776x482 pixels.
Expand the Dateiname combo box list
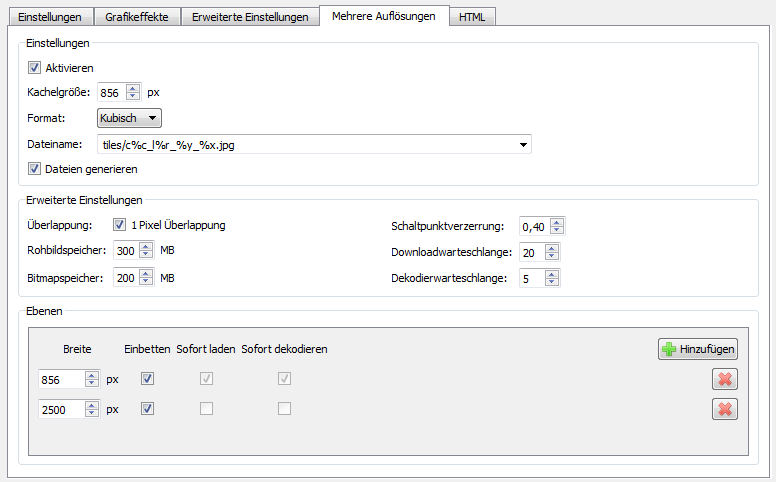tap(523, 145)
